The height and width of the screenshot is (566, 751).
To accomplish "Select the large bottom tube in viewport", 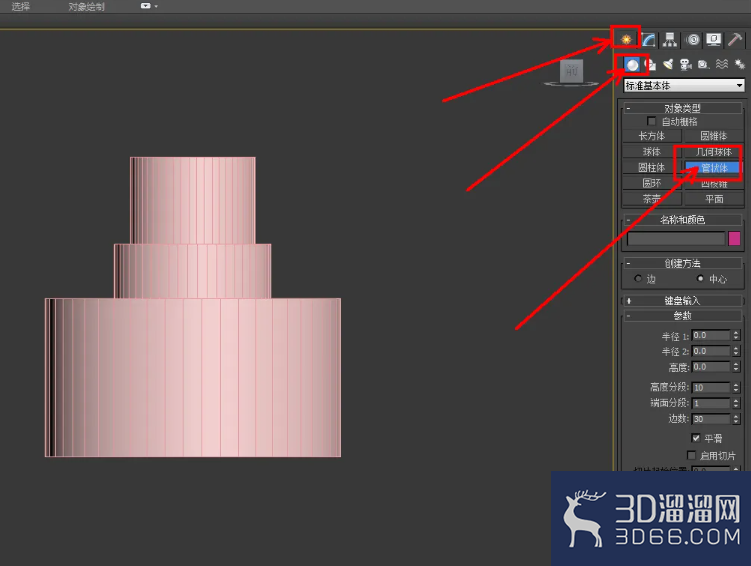I will [193, 377].
